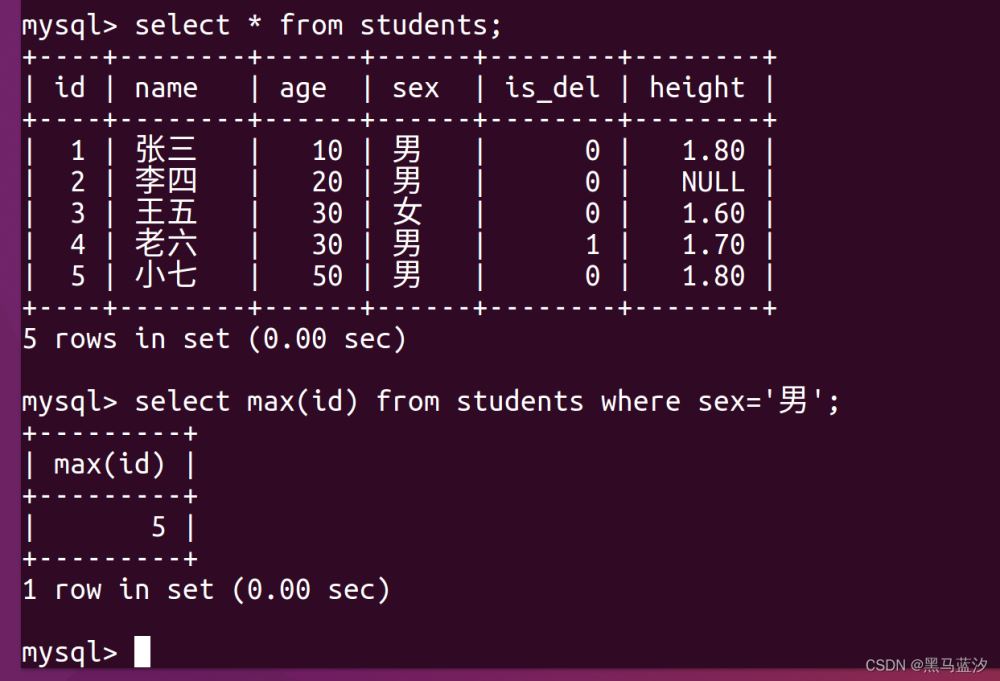Viewport: 1000px width, 681px height.
Task: Click the name 王五 in the table
Action: 166,213
